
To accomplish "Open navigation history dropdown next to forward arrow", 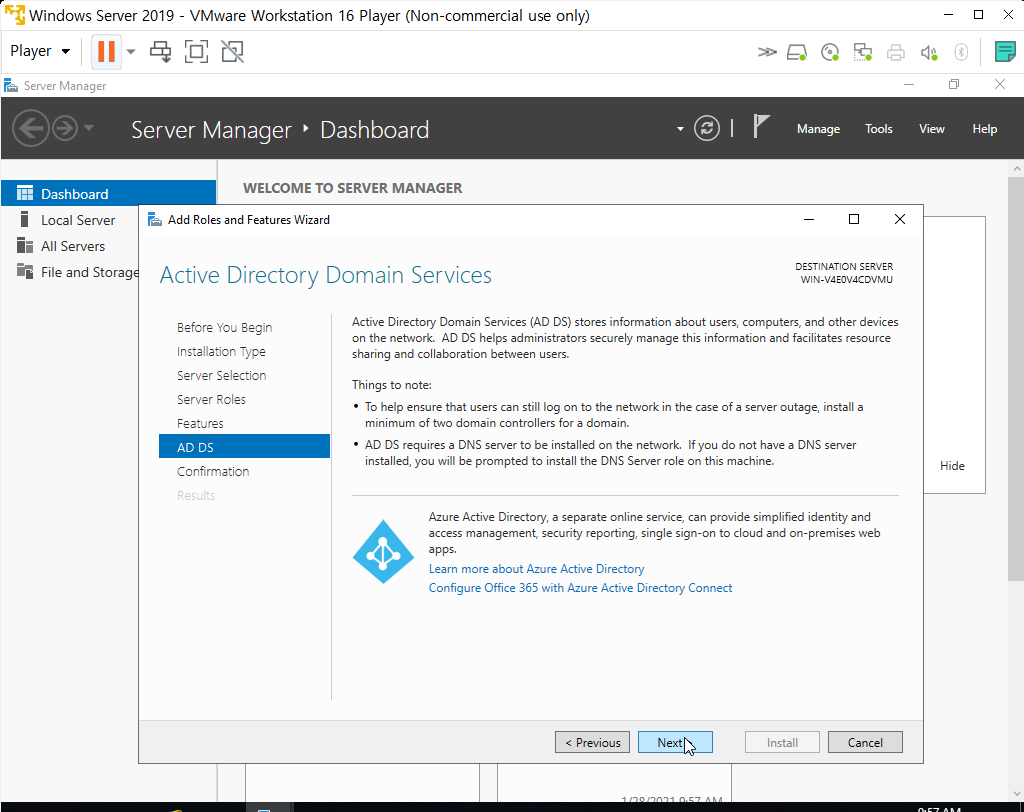I will [89, 127].
